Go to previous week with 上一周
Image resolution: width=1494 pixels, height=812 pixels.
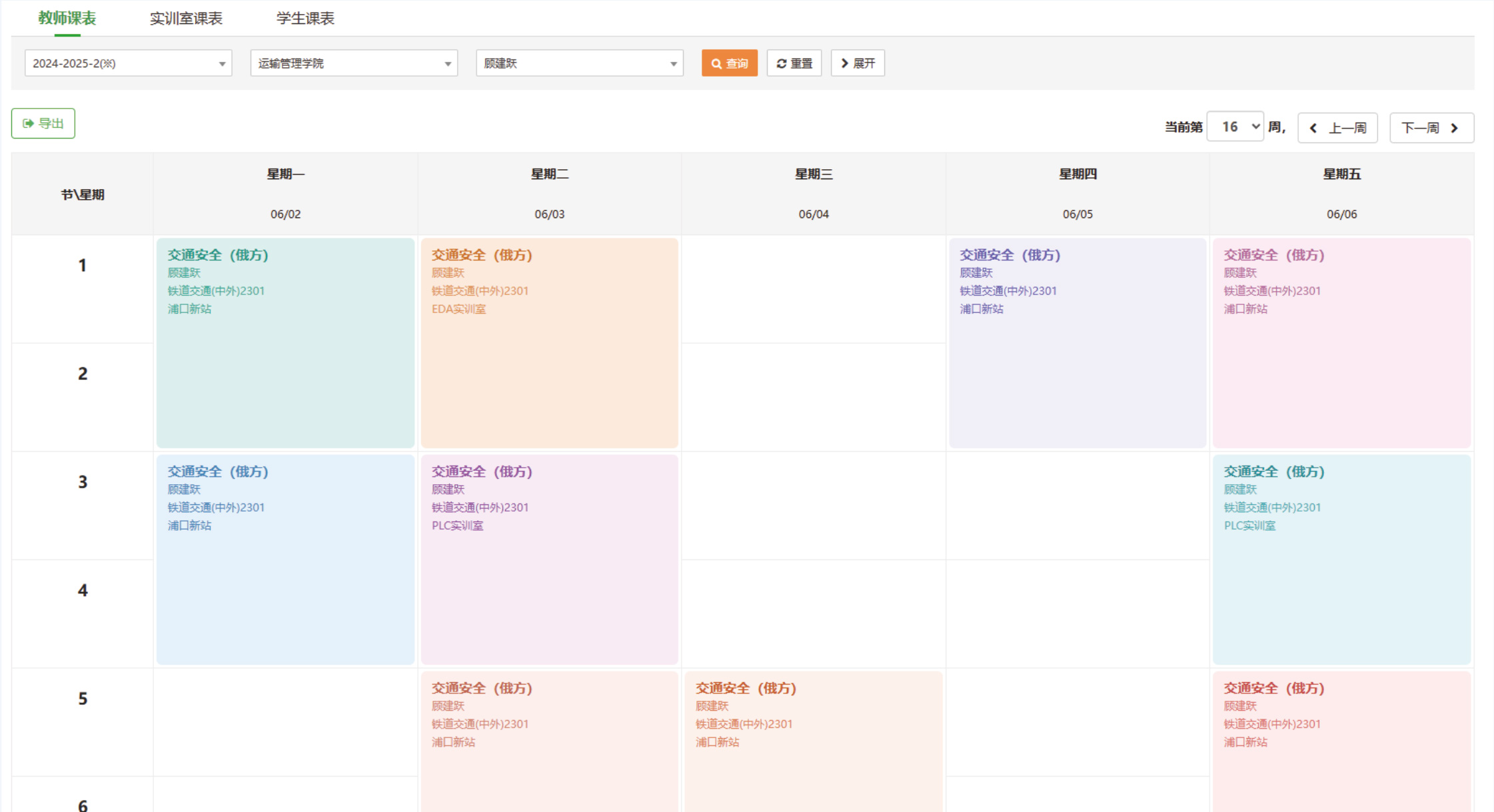1337,128
